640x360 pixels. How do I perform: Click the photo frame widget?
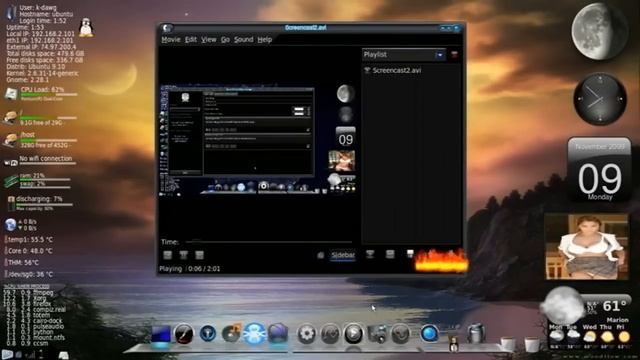[587, 247]
